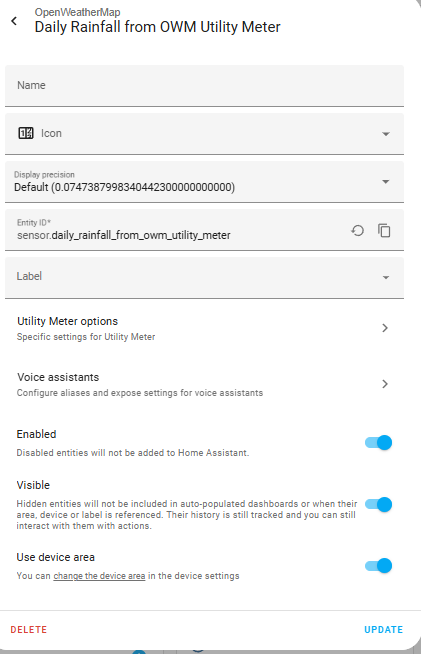The height and width of the screenshot is (654, 421).
Task: Open the Icon picker dropdown arrow
Action: (x=386, y=134)
